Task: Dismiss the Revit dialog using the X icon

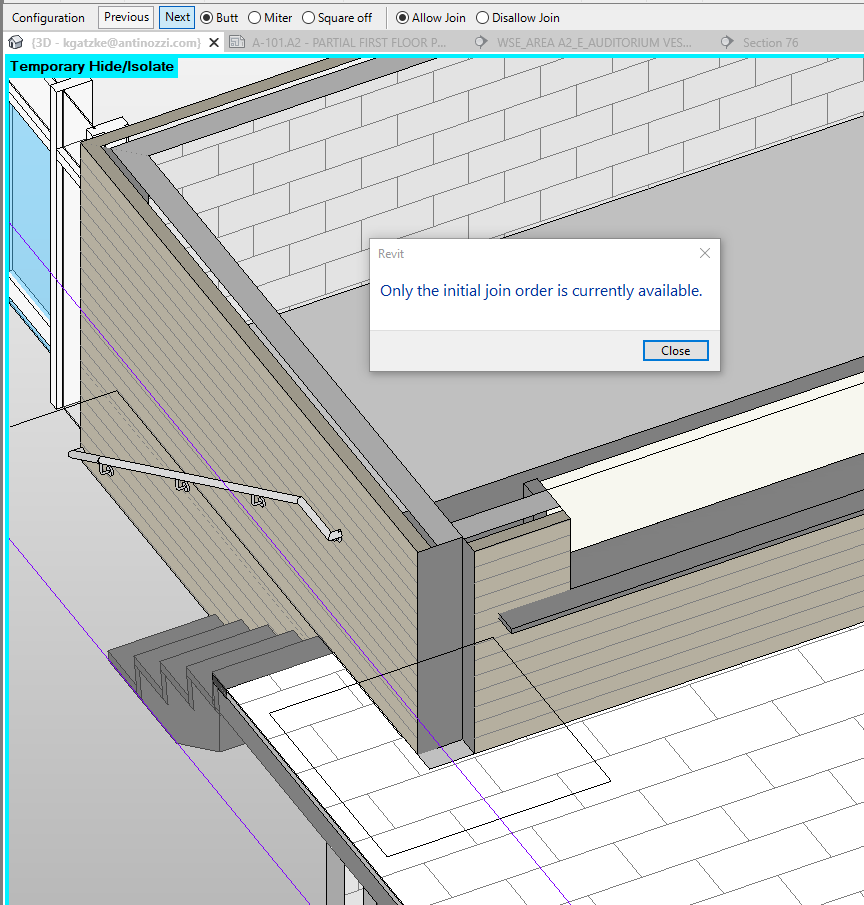Action: pyautogui.click(x=705, y=253)
